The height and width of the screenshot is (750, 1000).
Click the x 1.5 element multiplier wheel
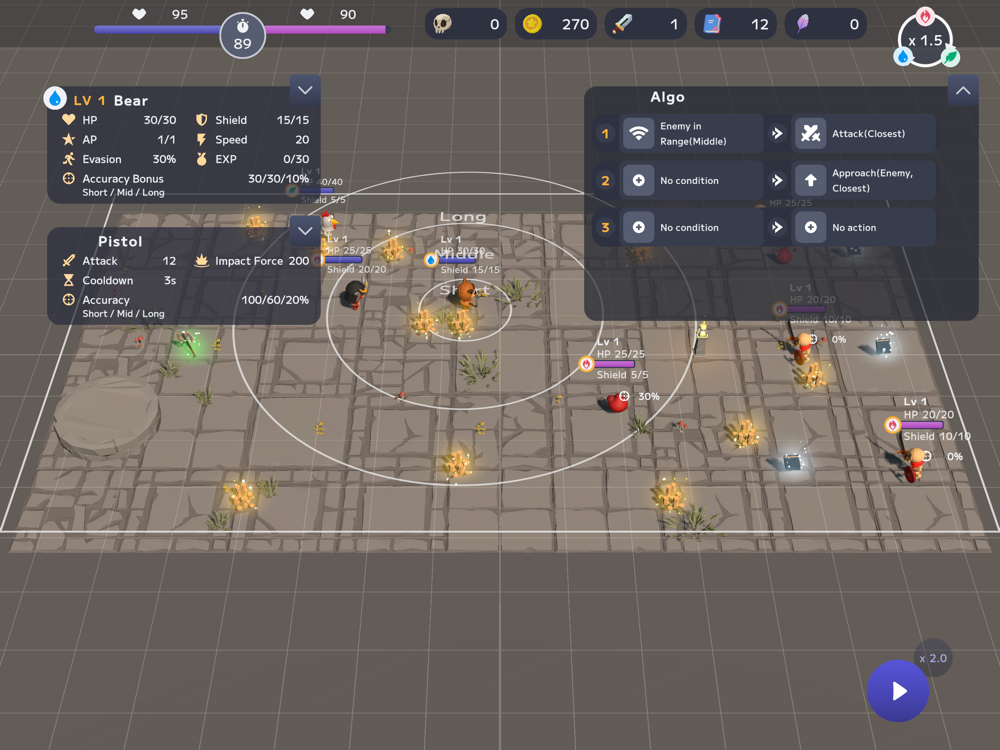coord(925,41)
